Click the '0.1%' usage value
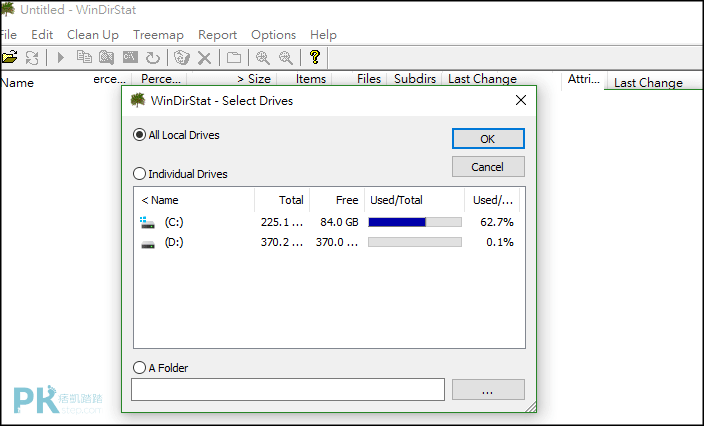Screen dimensions: 704x426 [x=500, y=242]
